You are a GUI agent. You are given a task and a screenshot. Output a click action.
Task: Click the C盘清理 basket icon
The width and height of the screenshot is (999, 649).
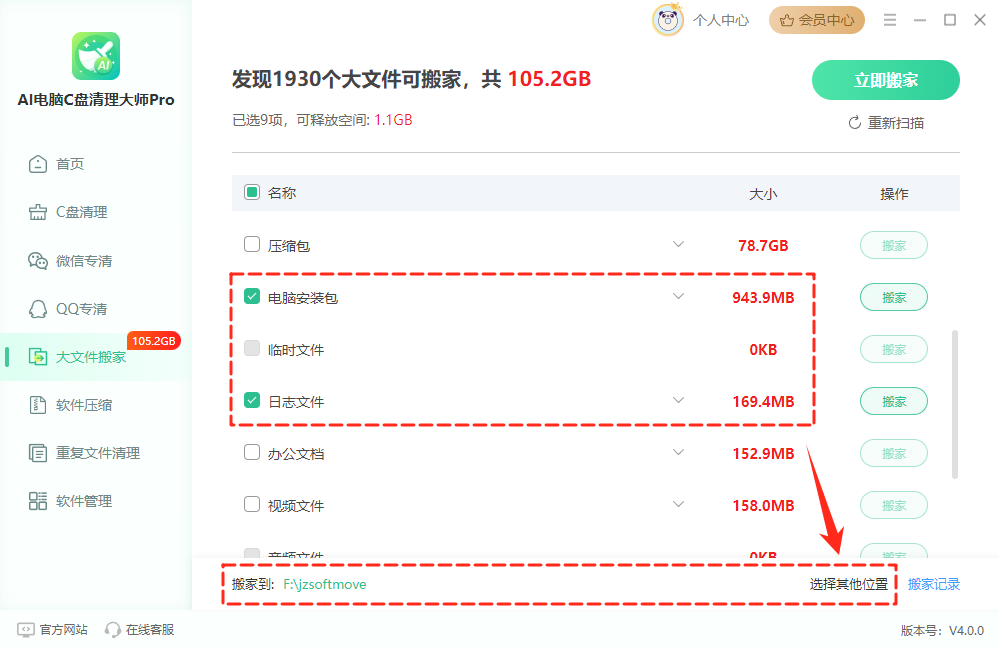[38, 212]
